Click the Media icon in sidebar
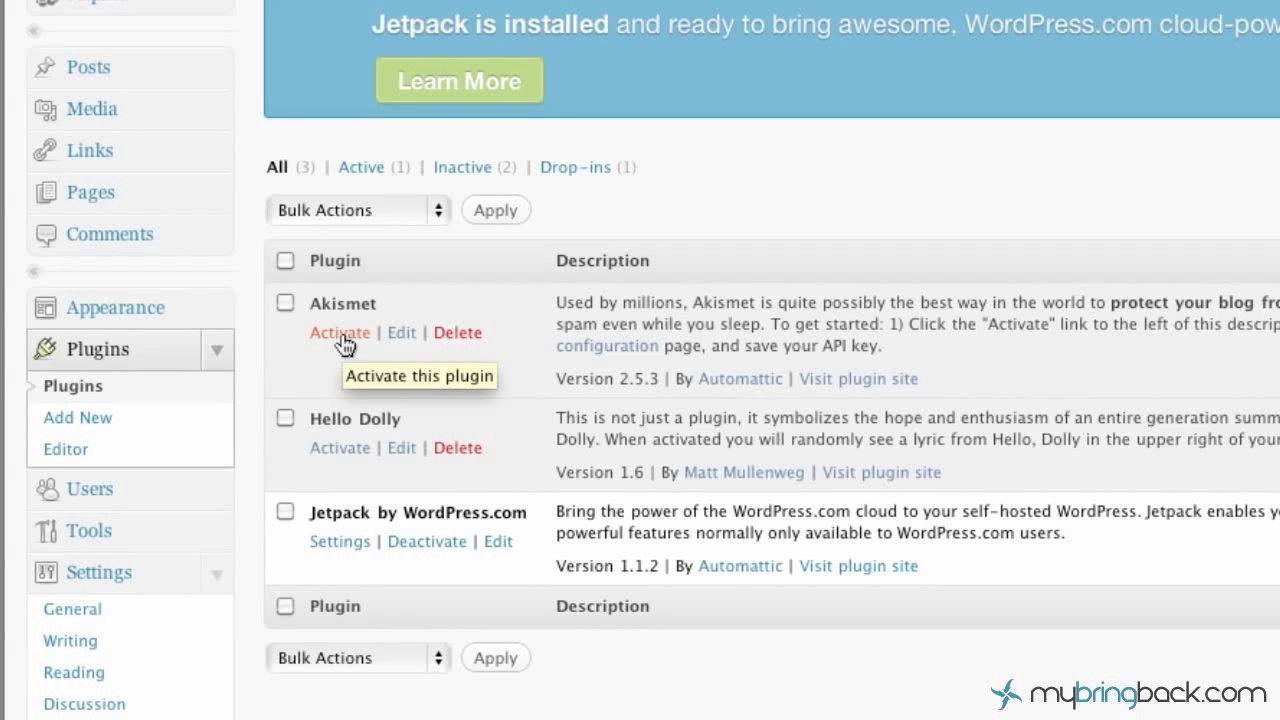This screenshot has width=1280, height=720. coord(45,109)
